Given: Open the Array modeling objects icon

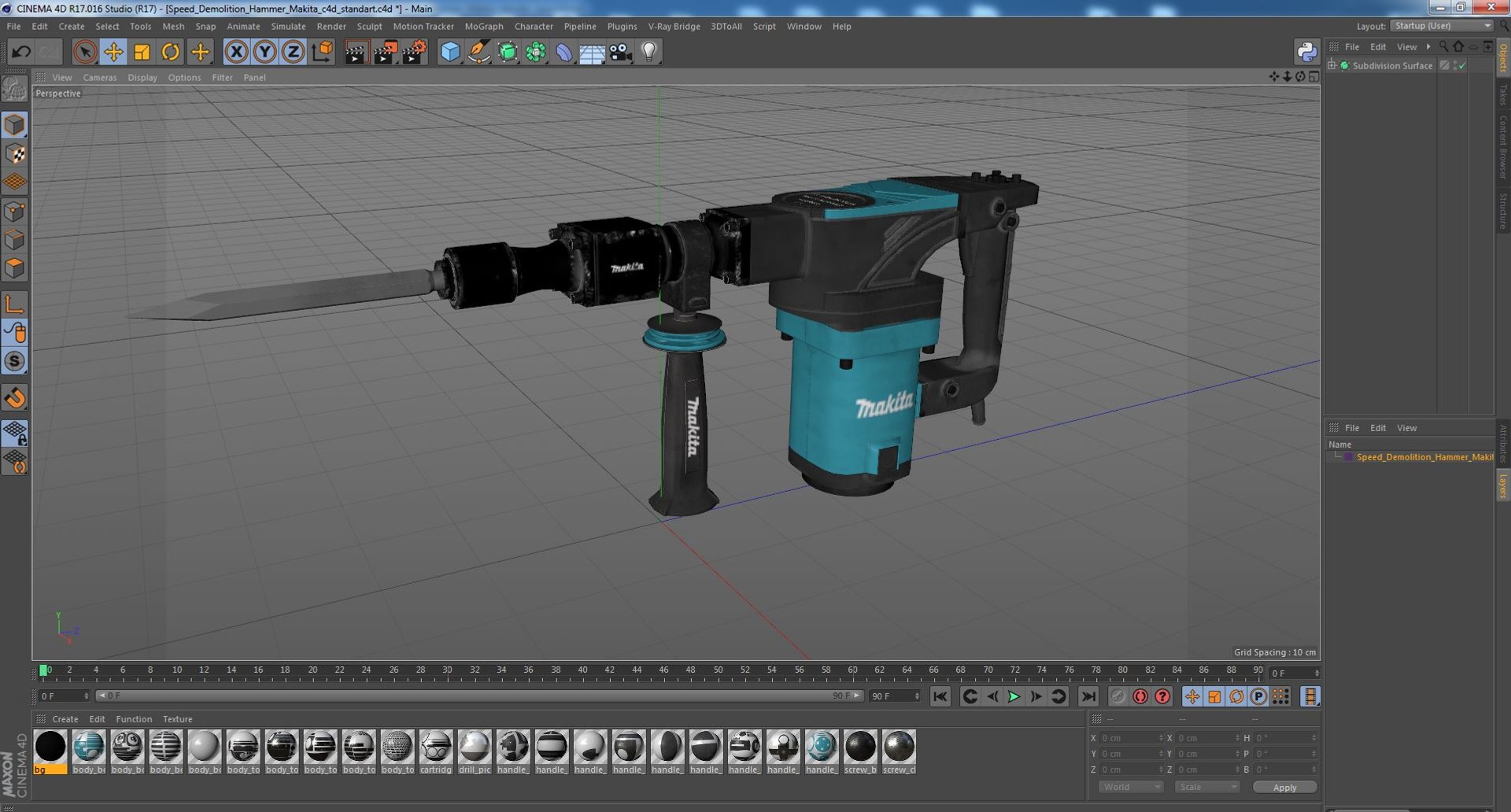Looking at the screenshot, I should (x=536, y=52).
